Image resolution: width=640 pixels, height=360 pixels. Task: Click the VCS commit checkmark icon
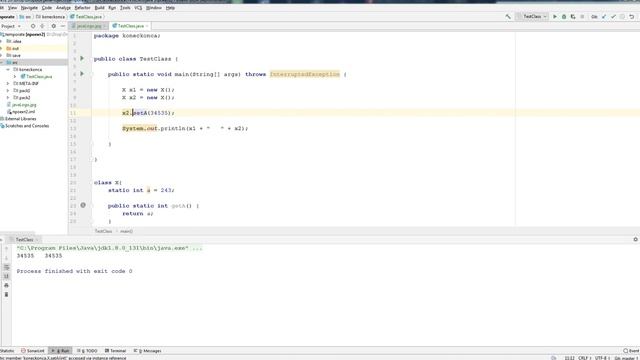pos(613,17)
